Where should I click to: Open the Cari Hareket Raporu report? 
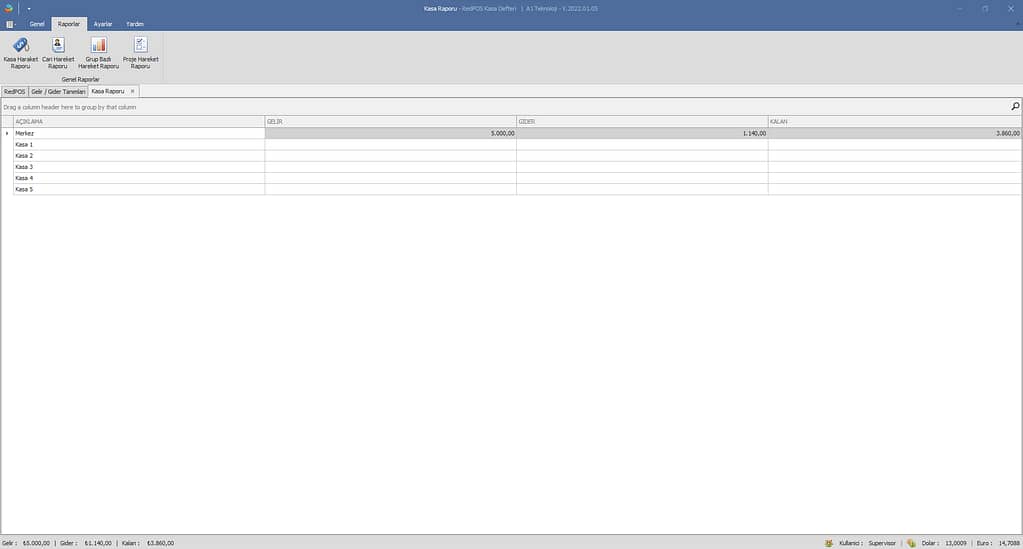click(58, 53)
